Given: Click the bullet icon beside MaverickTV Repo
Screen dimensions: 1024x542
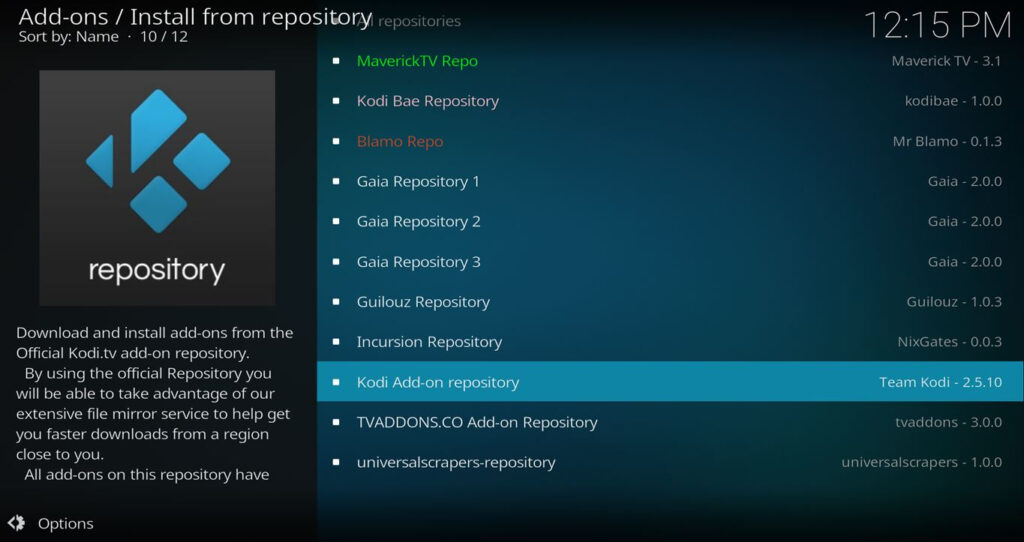Looking at the screenshot, I should pos(336,61).
